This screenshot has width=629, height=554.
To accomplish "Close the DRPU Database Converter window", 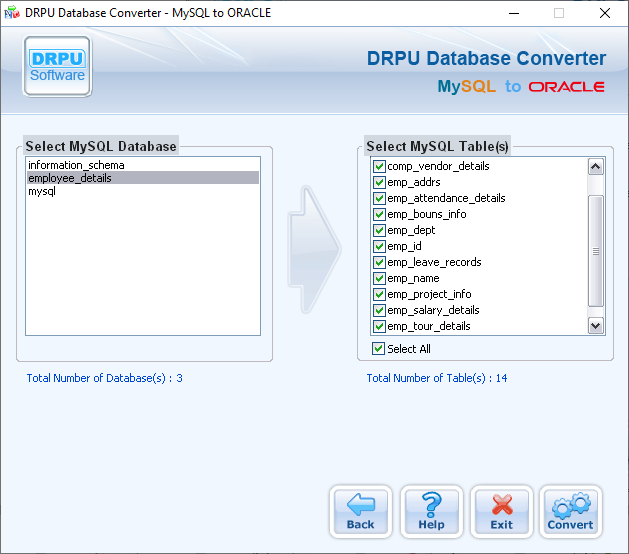I will [x=605, y=13].
